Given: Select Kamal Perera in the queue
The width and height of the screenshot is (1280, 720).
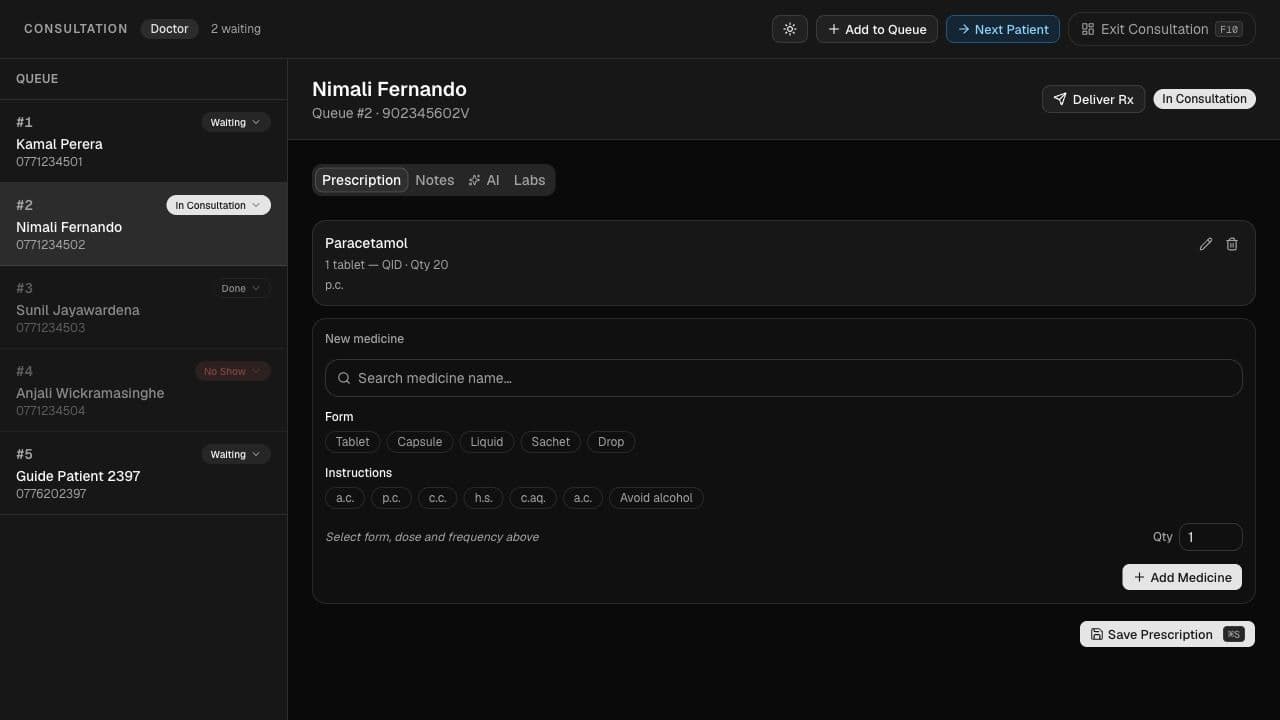Looking at the screenshot, I should [x=143, y=141].
